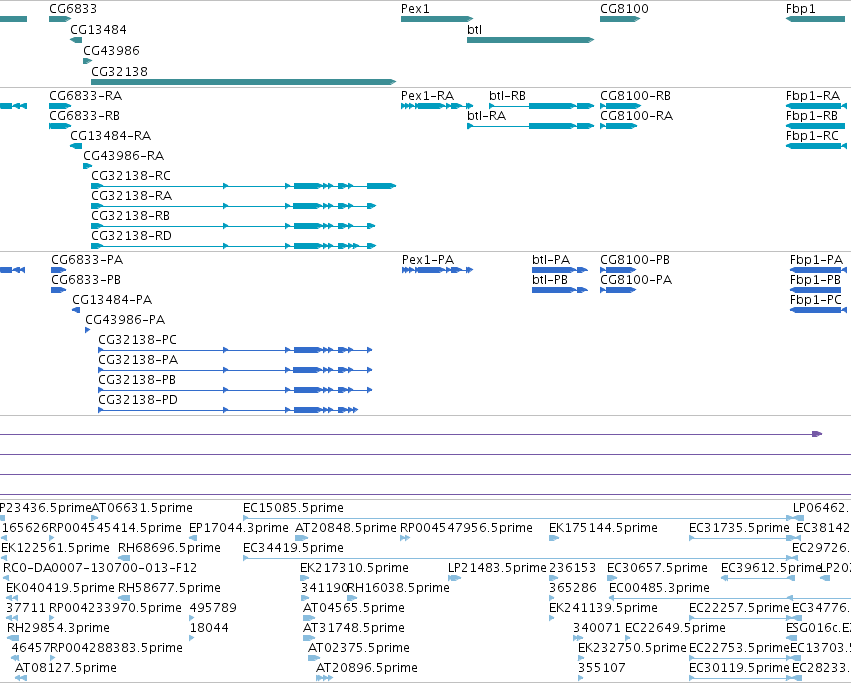Click the Pex1-PA protein label
This screenshot has height=683, width=851.
point(428,260)
